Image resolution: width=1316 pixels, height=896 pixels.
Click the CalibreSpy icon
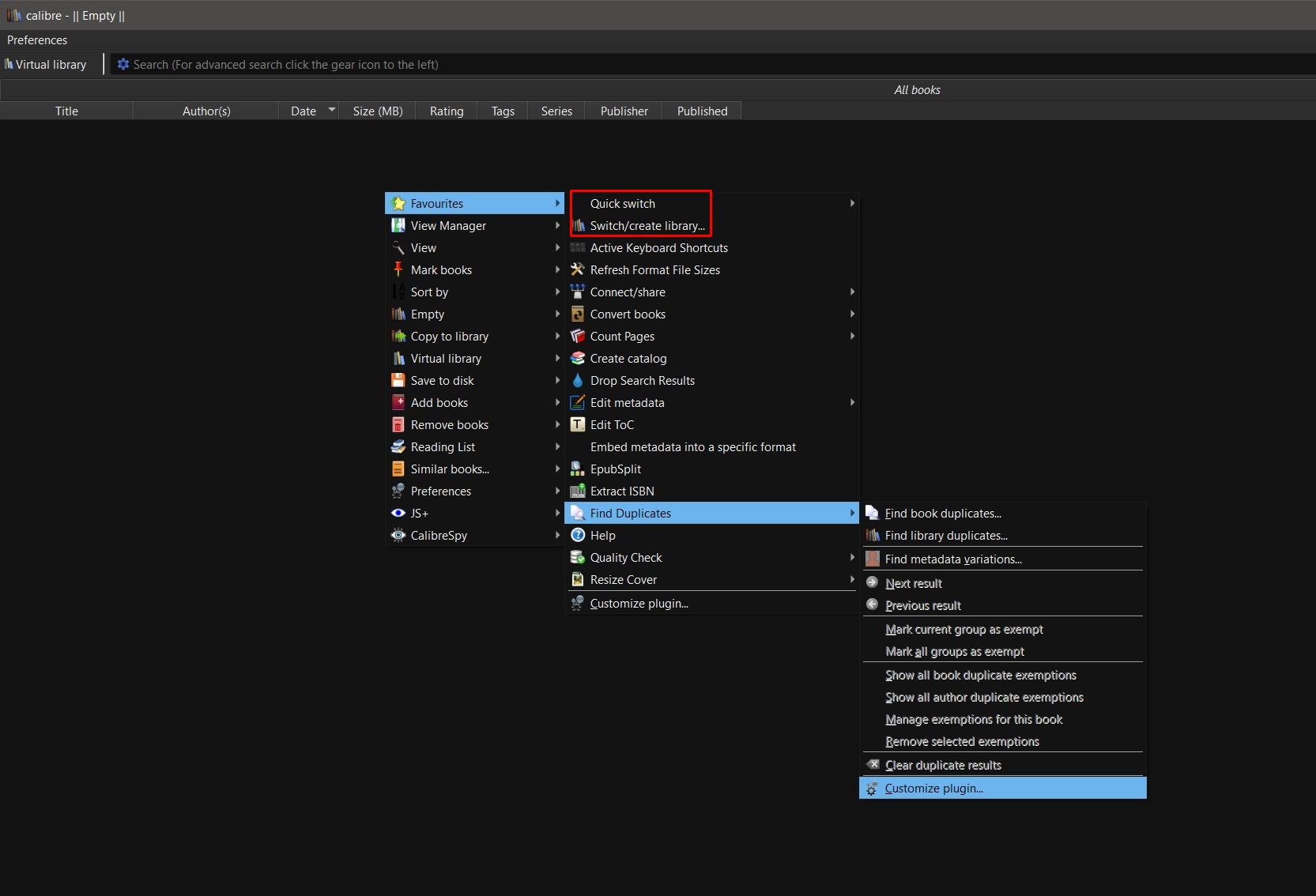pos(398,536)
